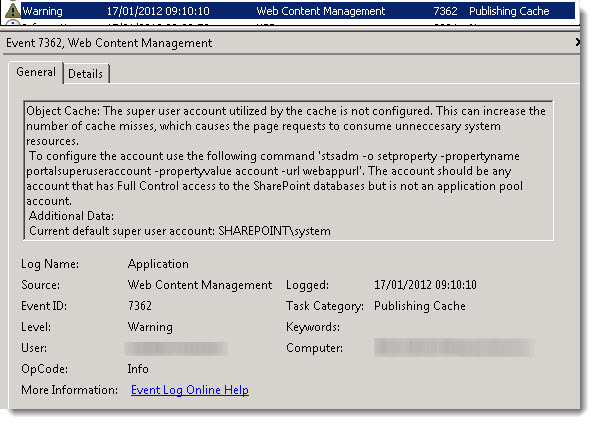
Task: Click the Logged value '17/01/2012 09:10:10'
Action: (425, 285)
